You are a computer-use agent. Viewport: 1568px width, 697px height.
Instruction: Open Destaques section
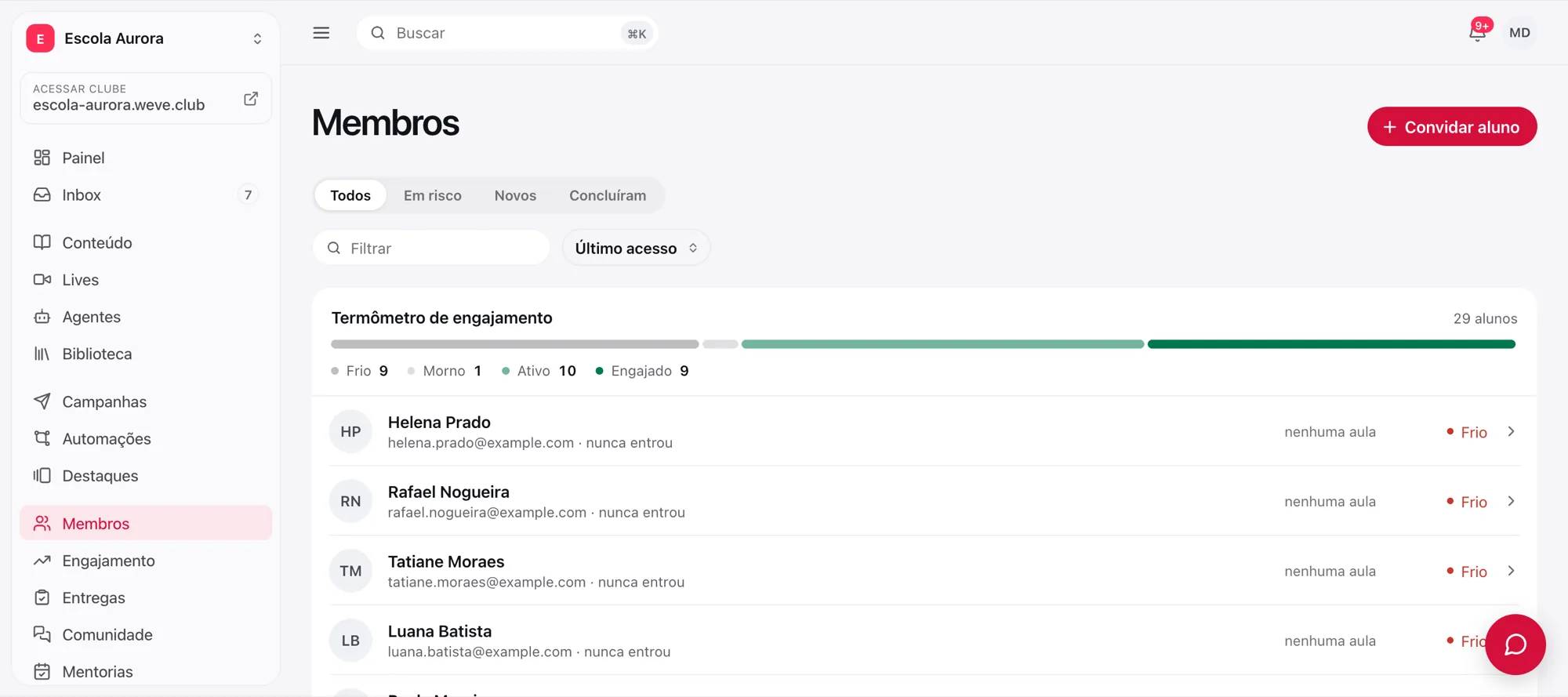pyautogui.click(x=146, y=475)
